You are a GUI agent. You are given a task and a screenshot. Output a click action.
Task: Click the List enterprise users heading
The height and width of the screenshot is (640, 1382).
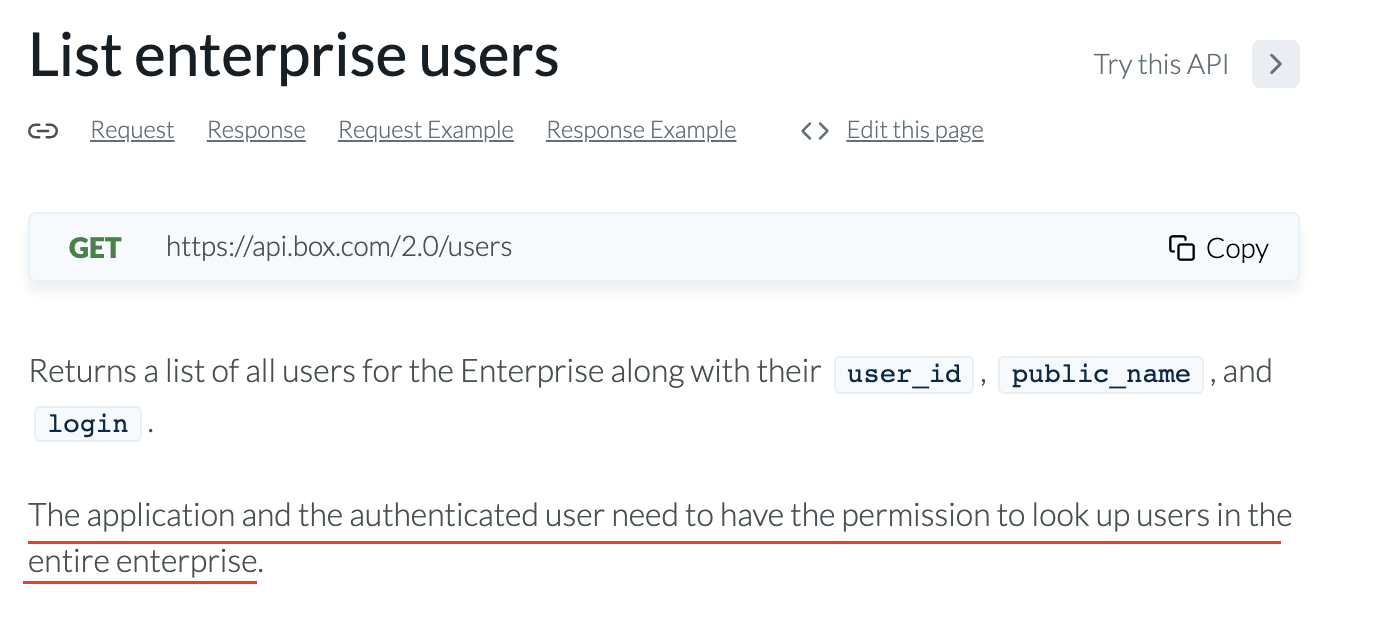tap(294, 56)
